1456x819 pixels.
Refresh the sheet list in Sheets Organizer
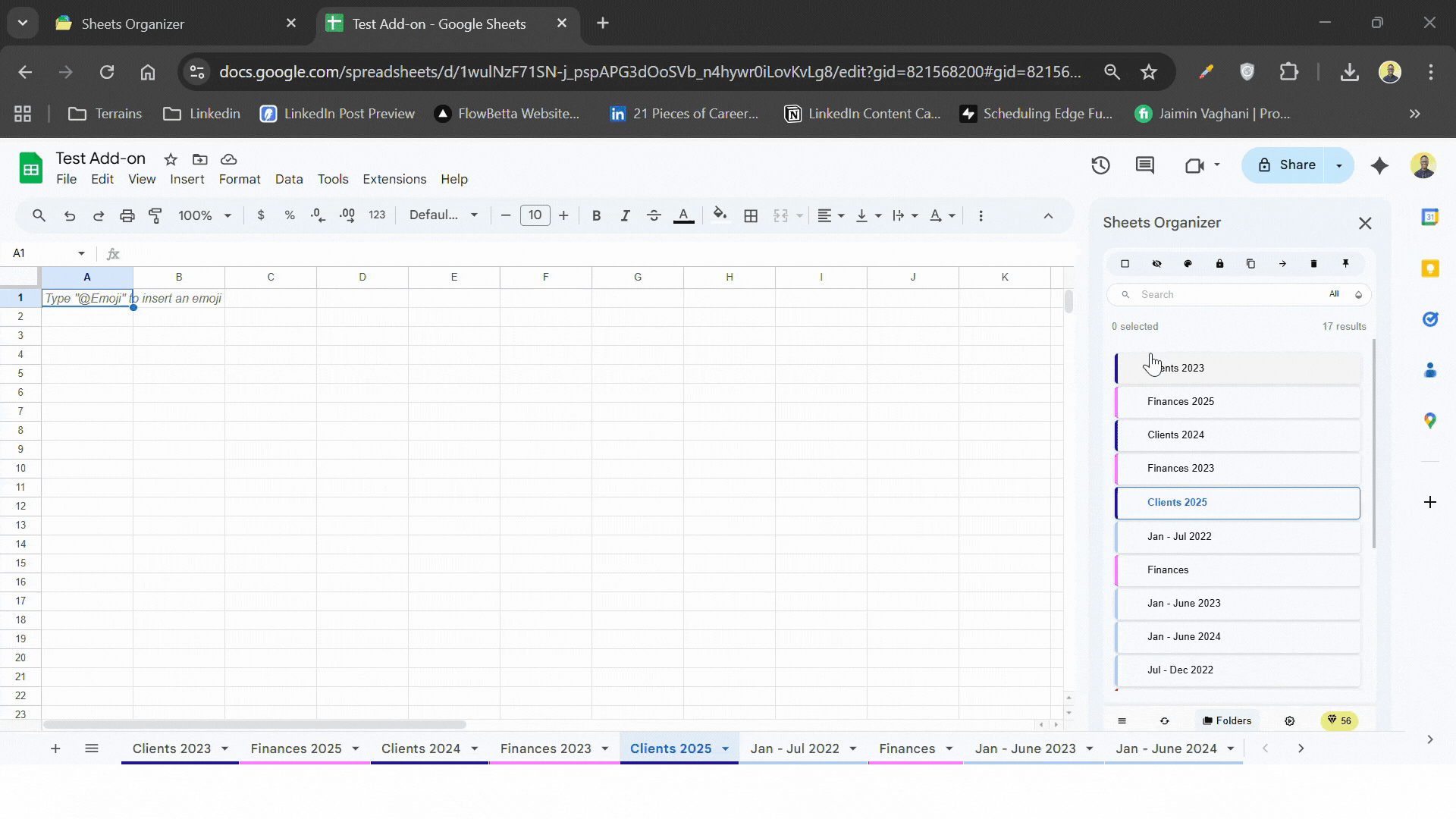pyautogui.click(x=1165, y=720)
